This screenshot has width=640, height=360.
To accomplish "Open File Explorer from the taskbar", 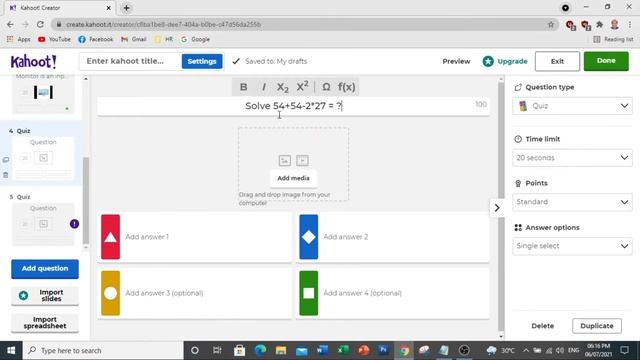I will point(281,350).
